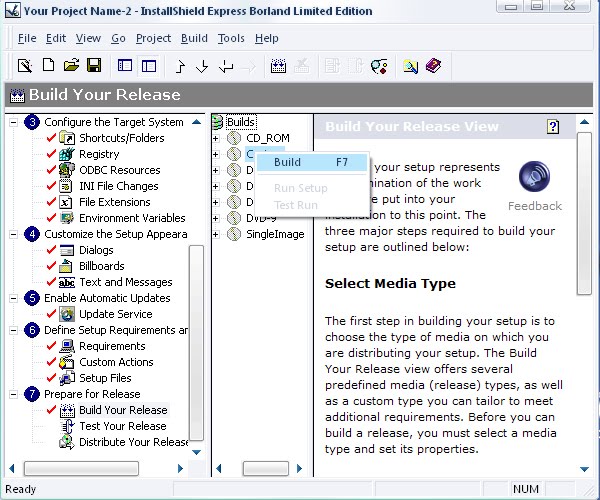The height and width of the screenshot is (500, 600).
Task: Click the ODBC Resources icon
Action: (x=67, y=170)
